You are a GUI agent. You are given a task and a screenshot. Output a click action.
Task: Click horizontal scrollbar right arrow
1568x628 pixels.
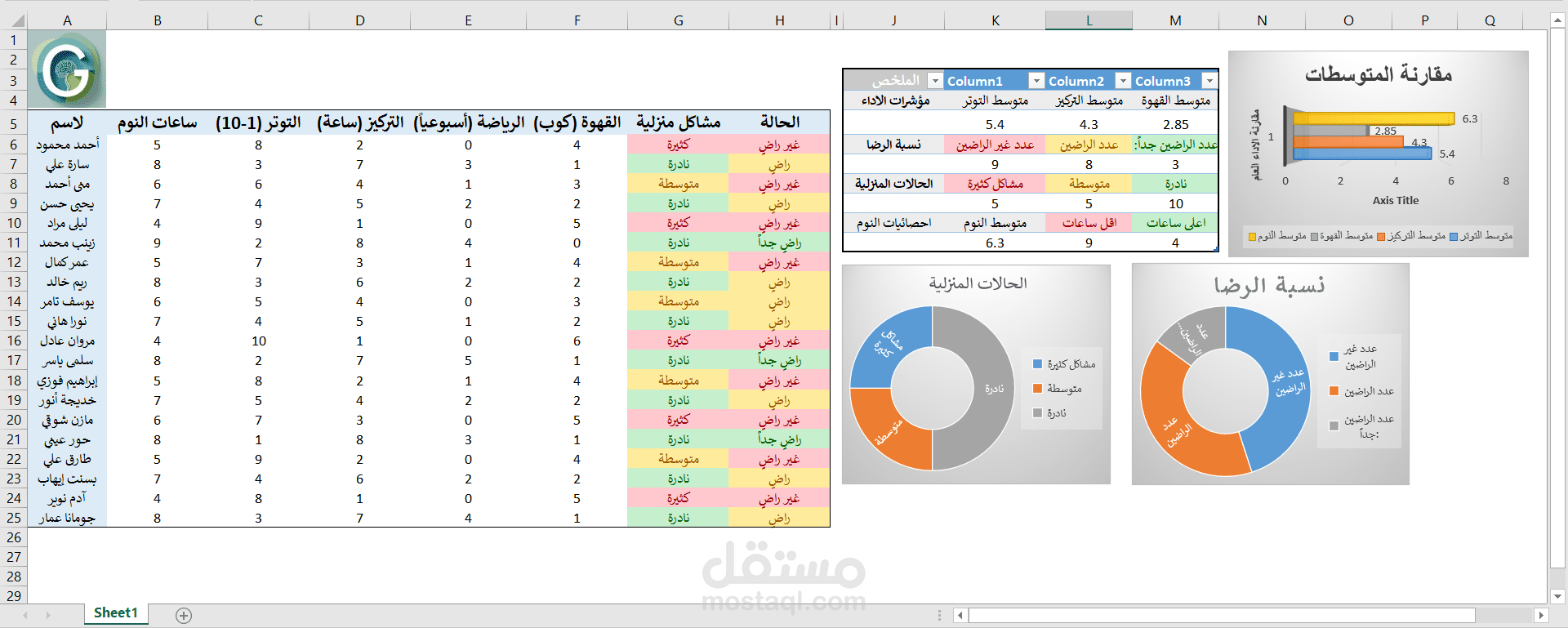pyautogui.click(x=1541, y=616)
